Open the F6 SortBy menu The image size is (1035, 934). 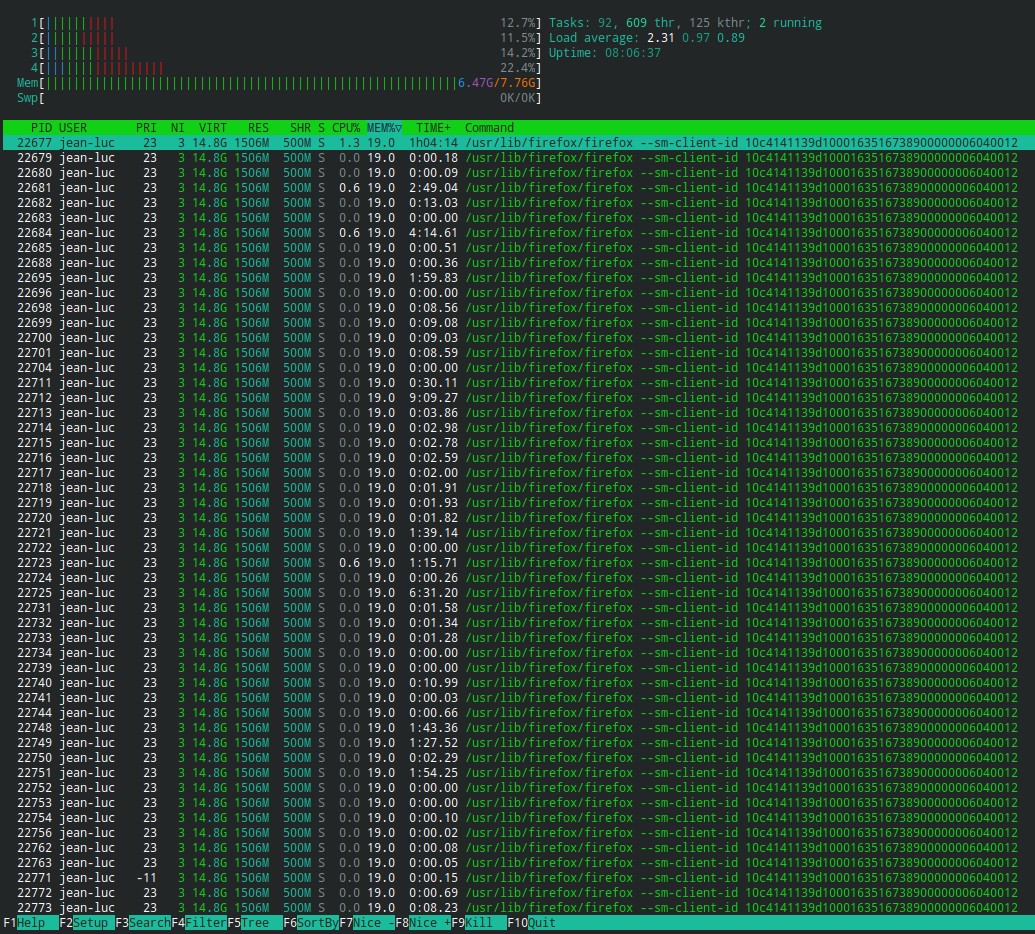pyautogui.click(x=311, y=923)
